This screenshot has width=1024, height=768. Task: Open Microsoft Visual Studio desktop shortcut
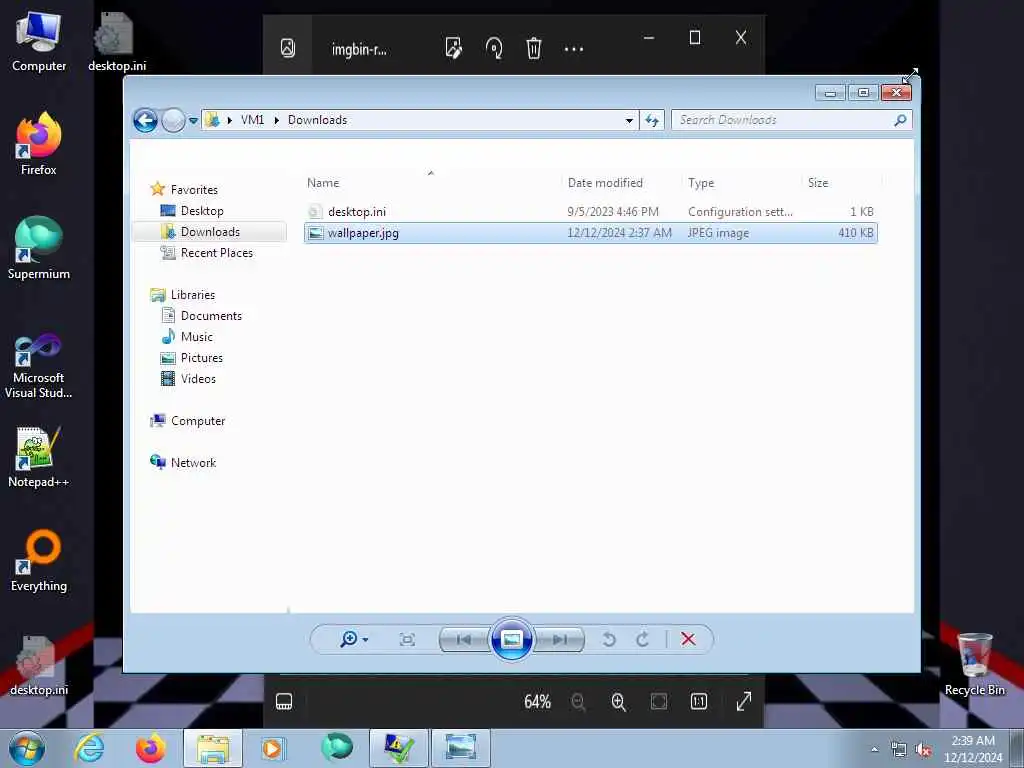[39, 366]
